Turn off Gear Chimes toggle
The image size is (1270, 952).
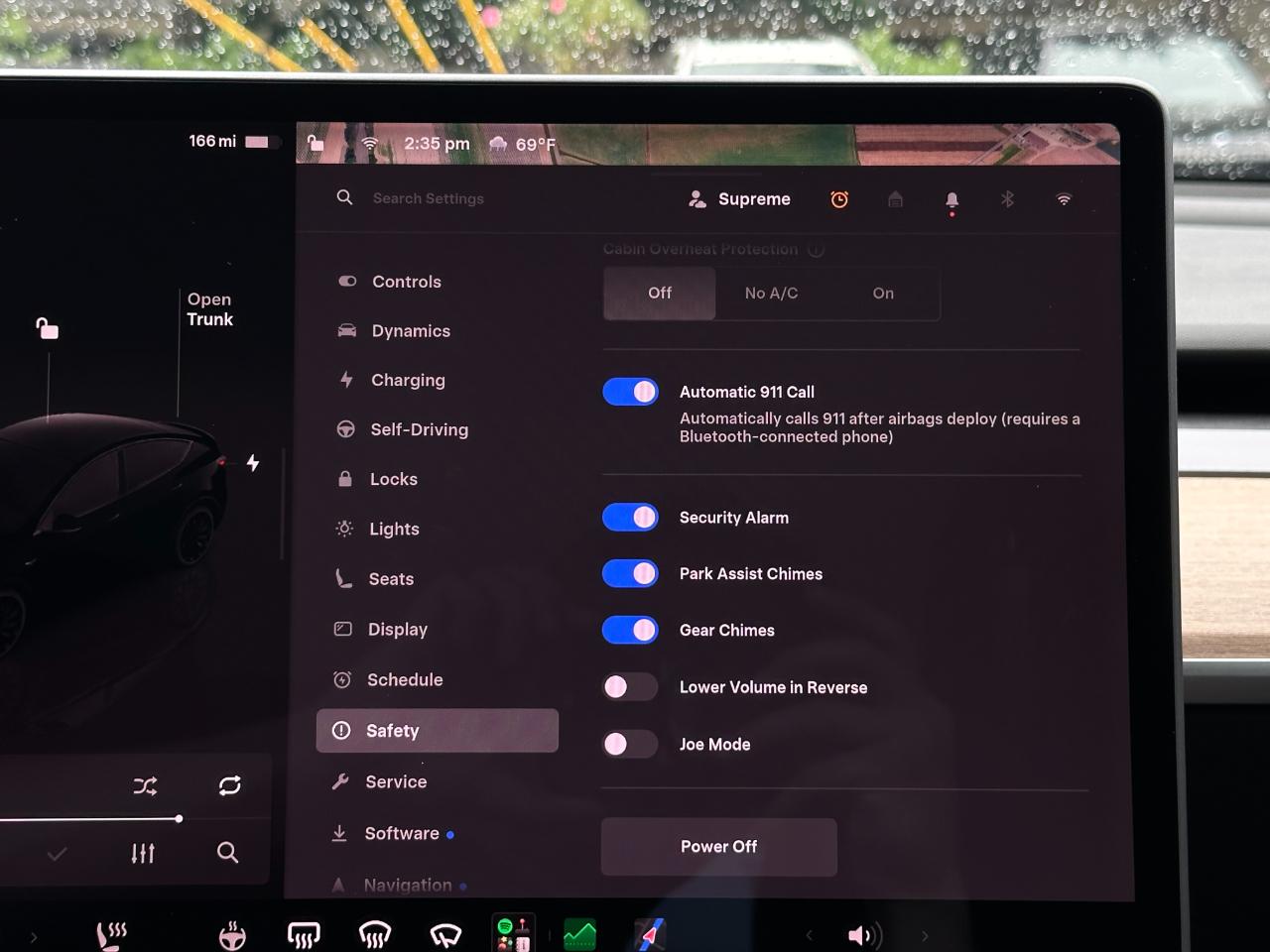pyautogui.click(x=630, y=630)
